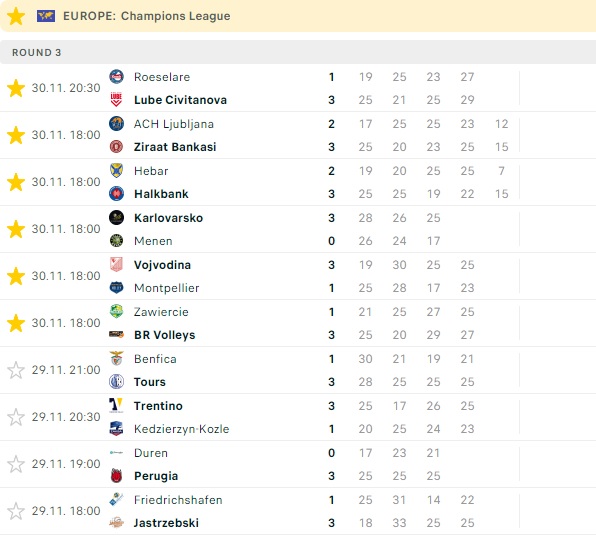Collapse the ROUND 3 section header
This screenshot has width=596, height=538.
[298, 52]
